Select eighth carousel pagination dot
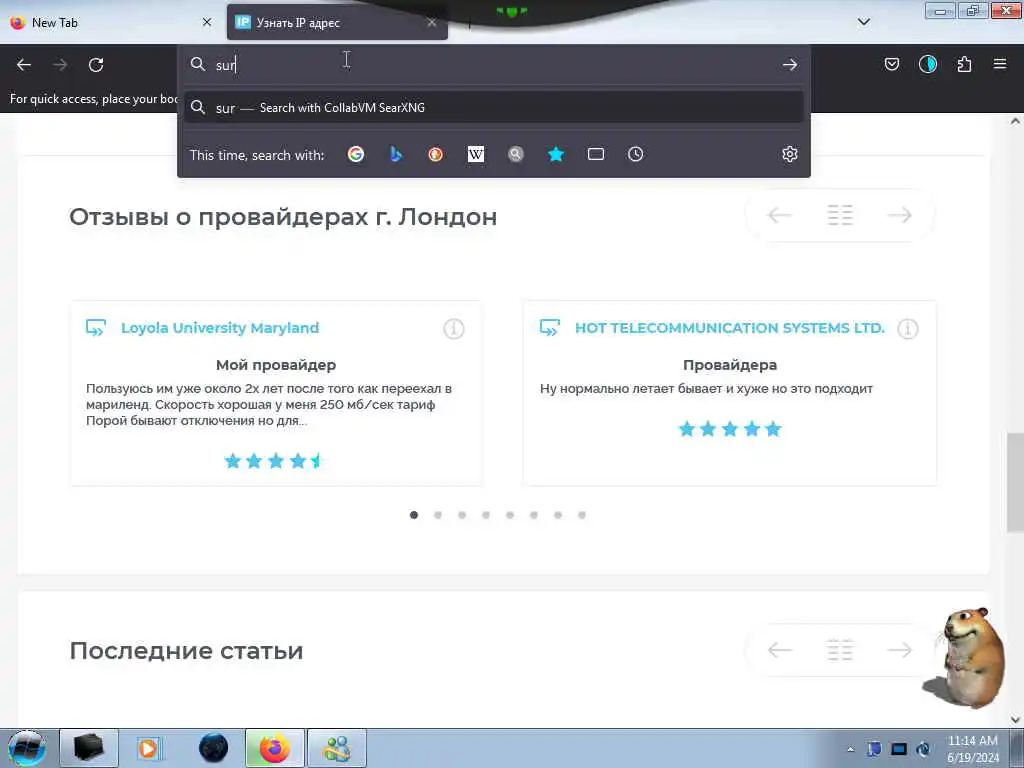 pyautogui.click(x=582, y=515)
